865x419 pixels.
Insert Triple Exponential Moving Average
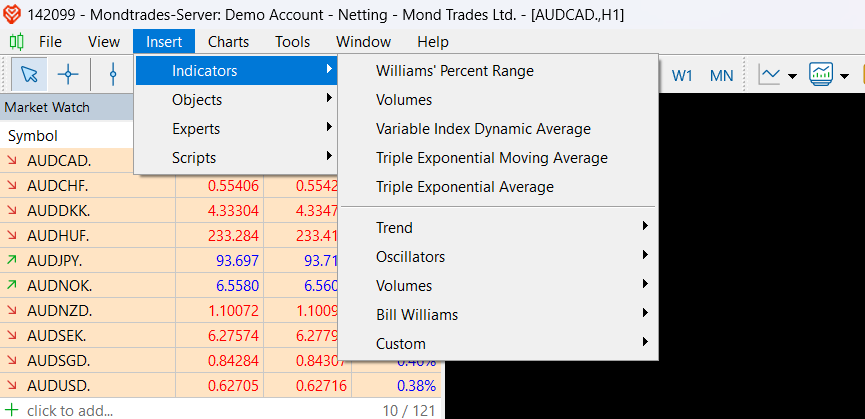491,158
